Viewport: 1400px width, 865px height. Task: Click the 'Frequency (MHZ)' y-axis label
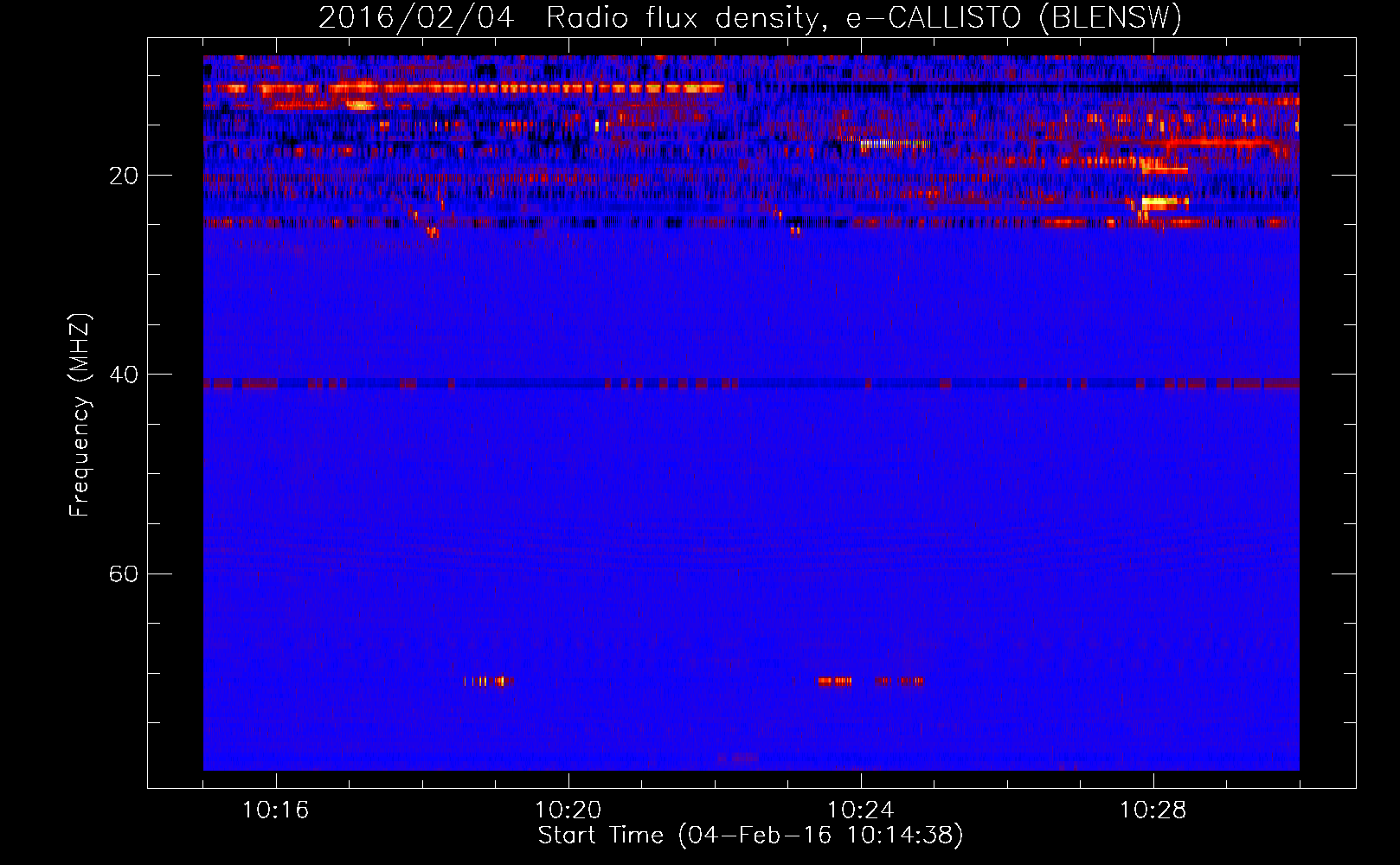click(x=80, y=415)
